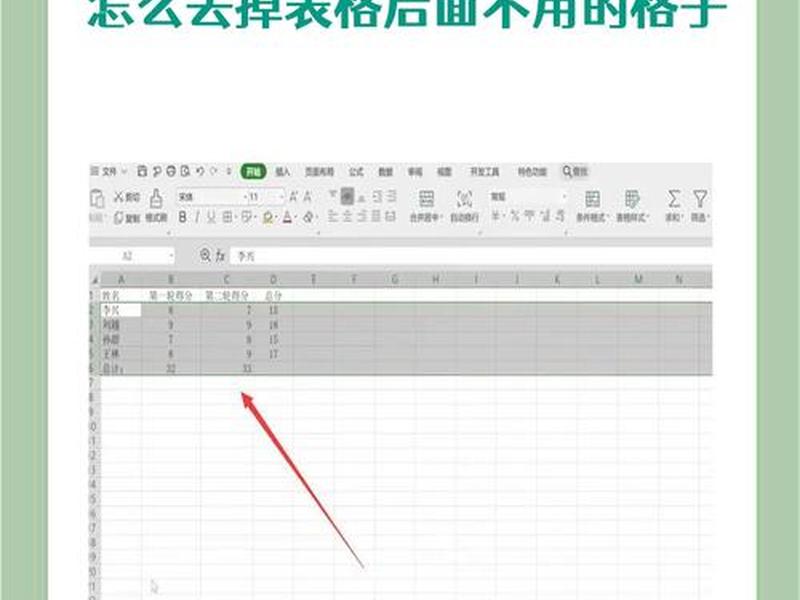
Task: Open the 条件格式 Conditional Formatting dropdown
Action: (x=592, y=207)
